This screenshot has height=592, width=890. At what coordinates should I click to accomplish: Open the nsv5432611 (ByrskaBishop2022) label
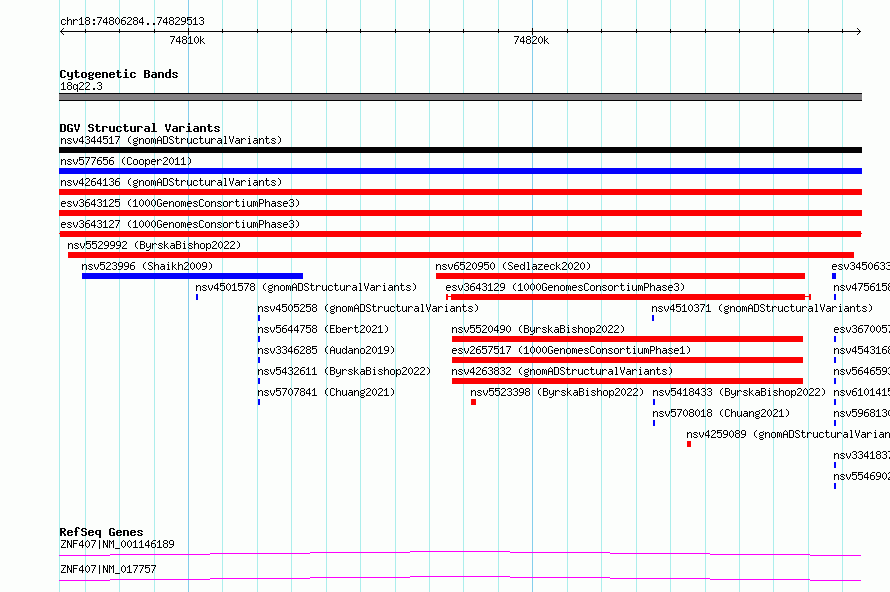[344, 371]
